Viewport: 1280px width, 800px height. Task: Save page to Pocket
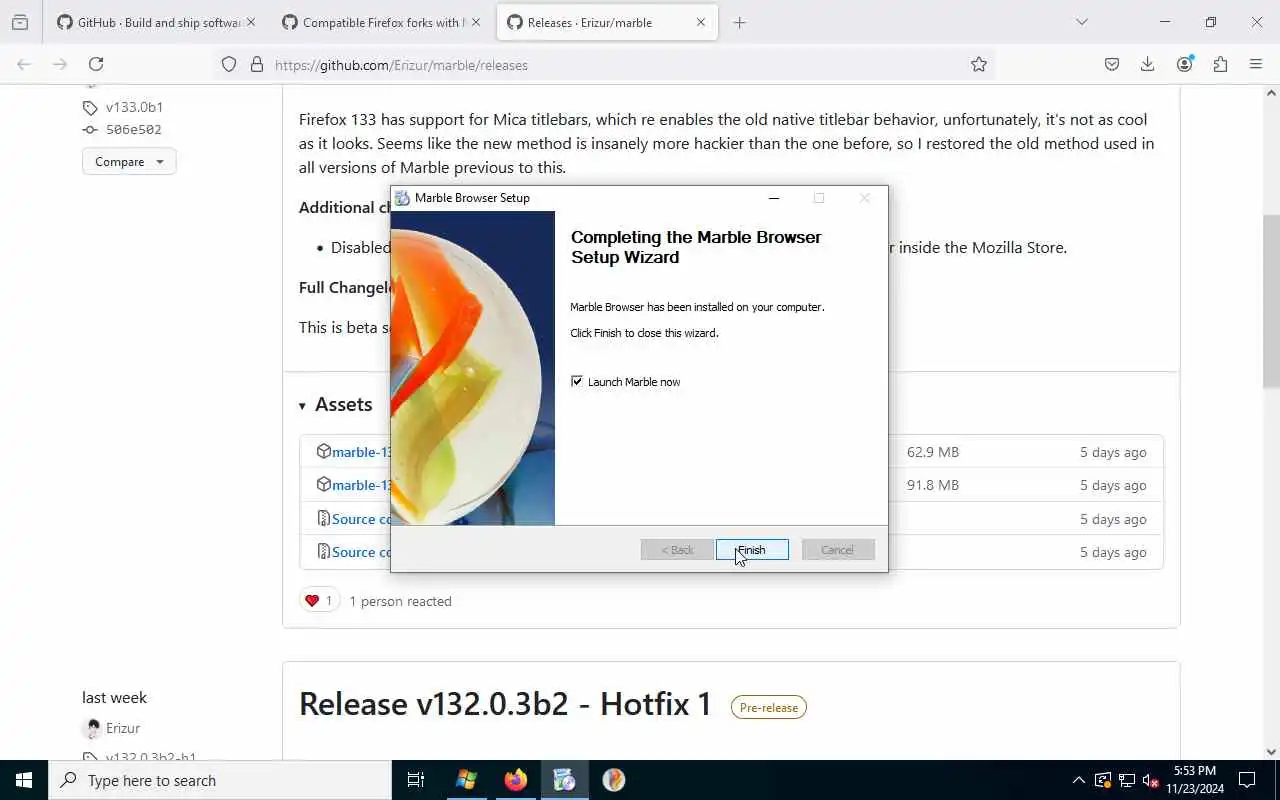coord(1112,64)
